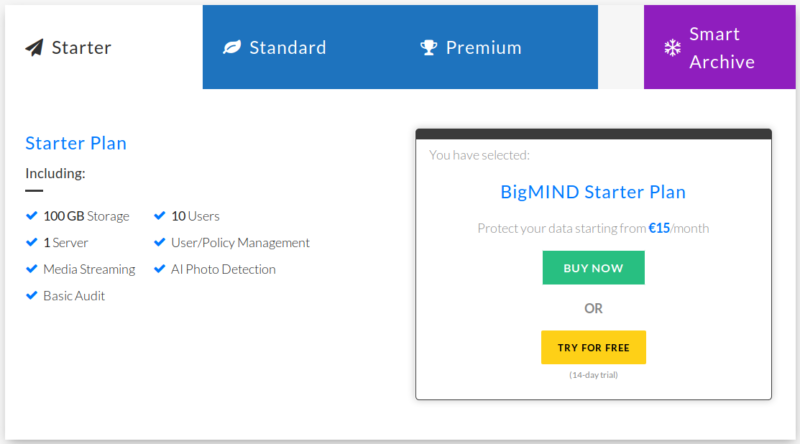Click the €15 monthly price text
This screenshot has width=800, height=444.
coord(659,228)
